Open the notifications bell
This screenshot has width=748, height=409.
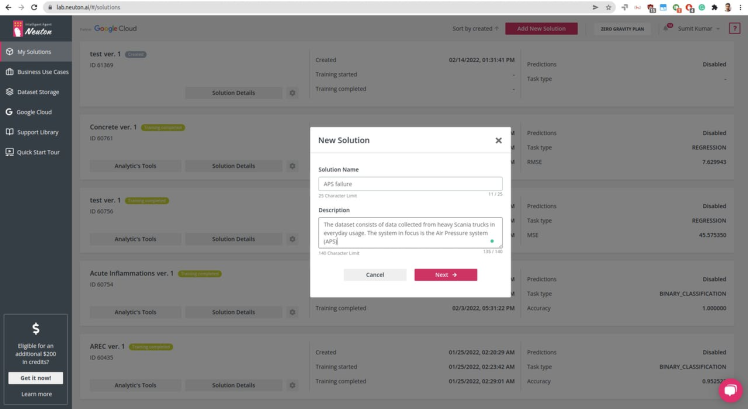pyautogui.click(x=666, y=28)
